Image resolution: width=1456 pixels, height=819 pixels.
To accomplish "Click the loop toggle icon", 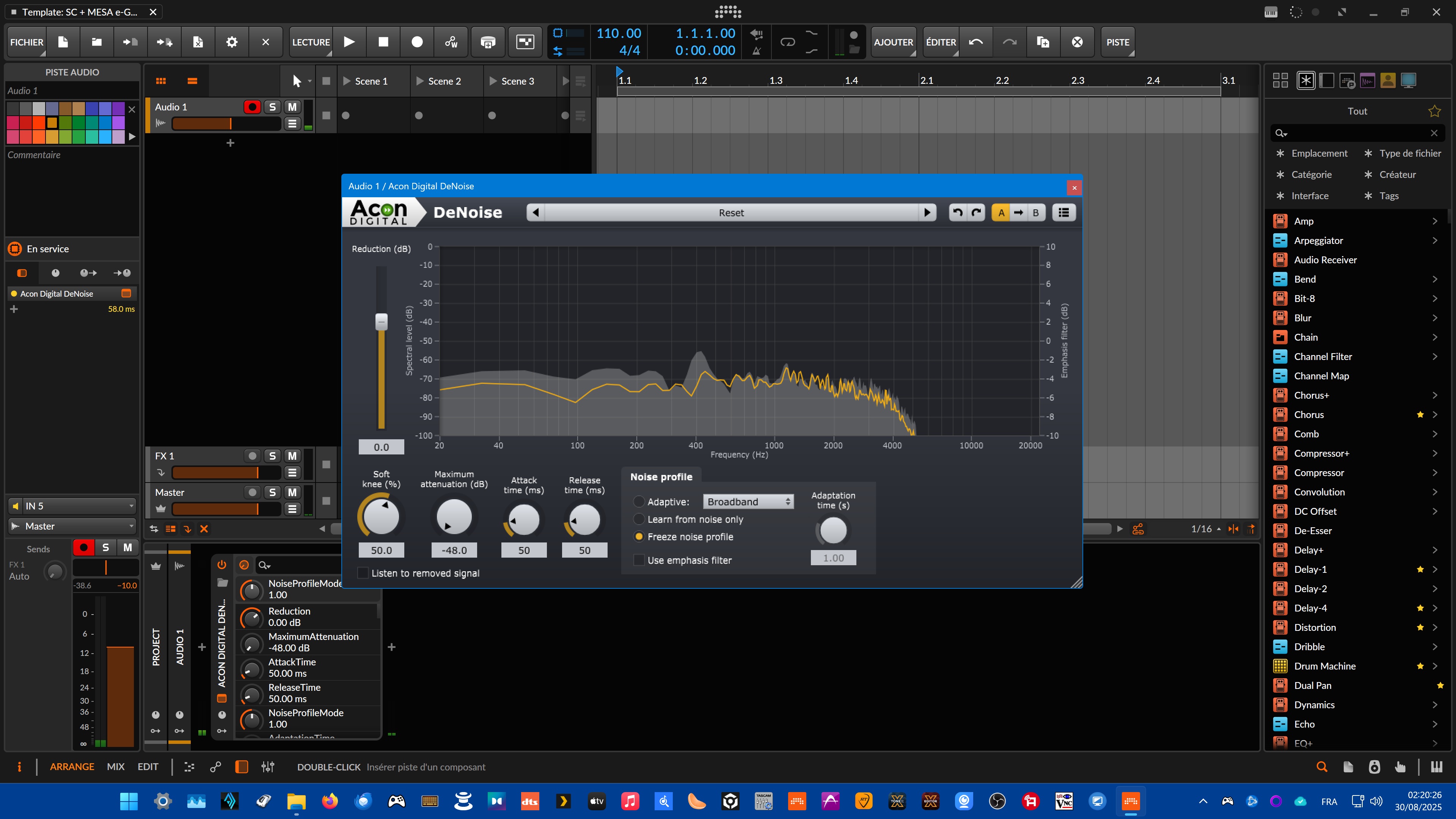I will coord(787,42).
